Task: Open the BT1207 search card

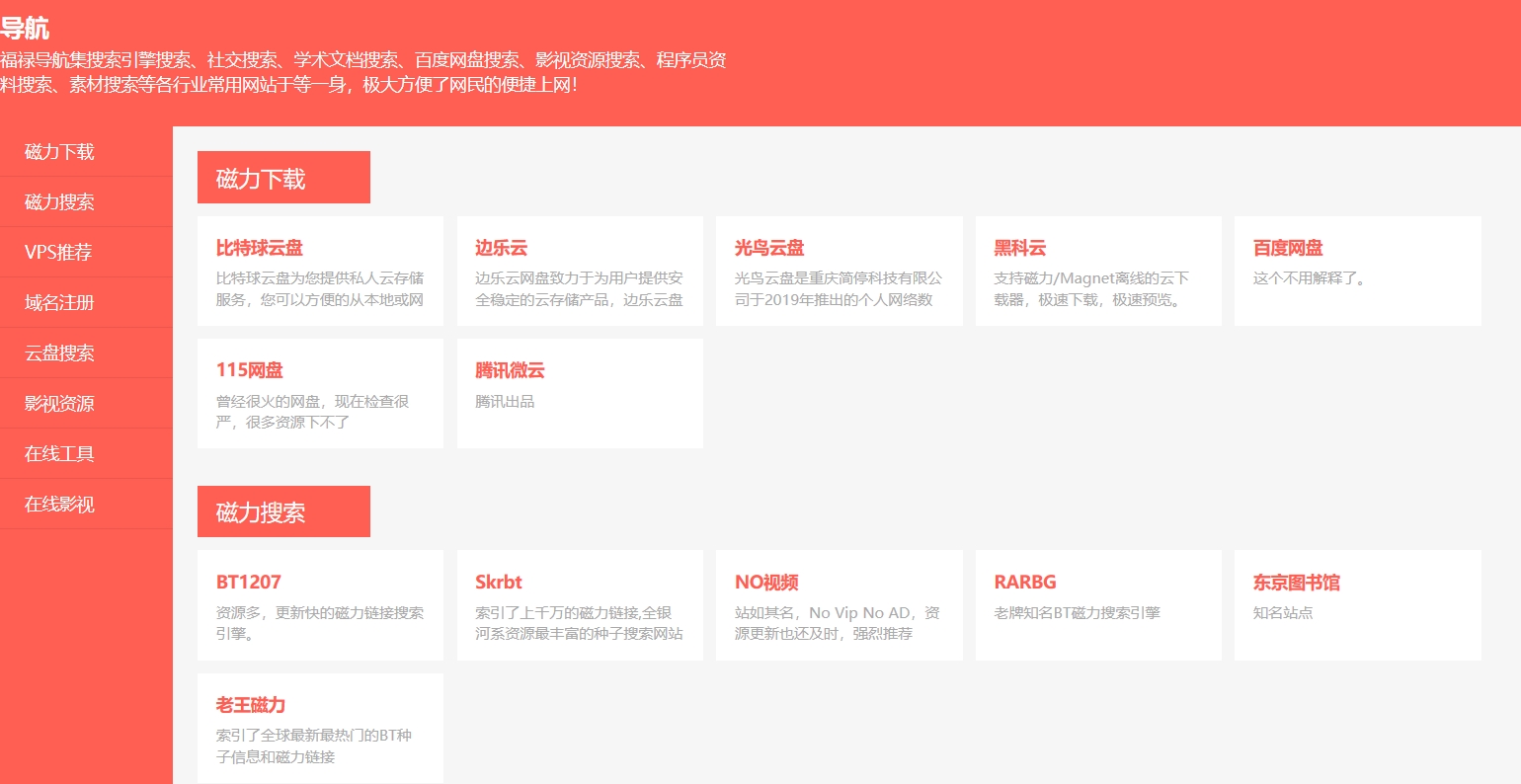Action: click(320, 605)
